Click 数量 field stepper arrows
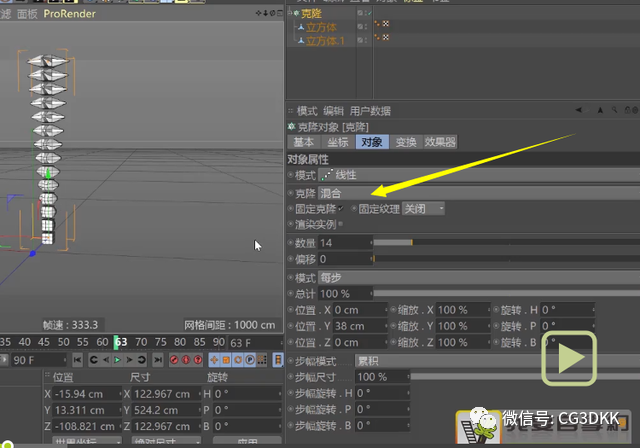 [371, 243]
